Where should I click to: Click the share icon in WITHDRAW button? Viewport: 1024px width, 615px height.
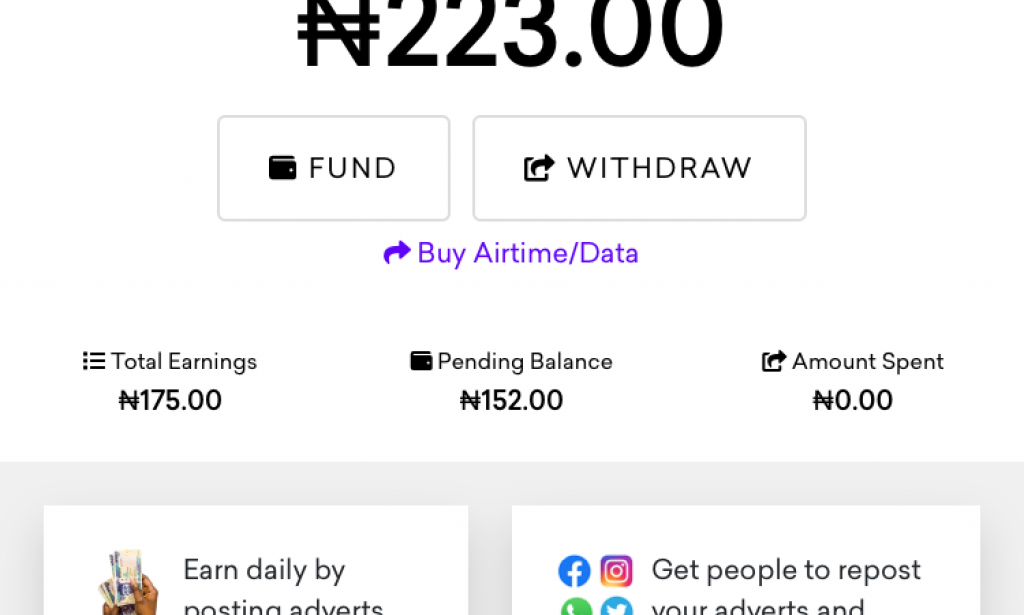click(539, 168)
